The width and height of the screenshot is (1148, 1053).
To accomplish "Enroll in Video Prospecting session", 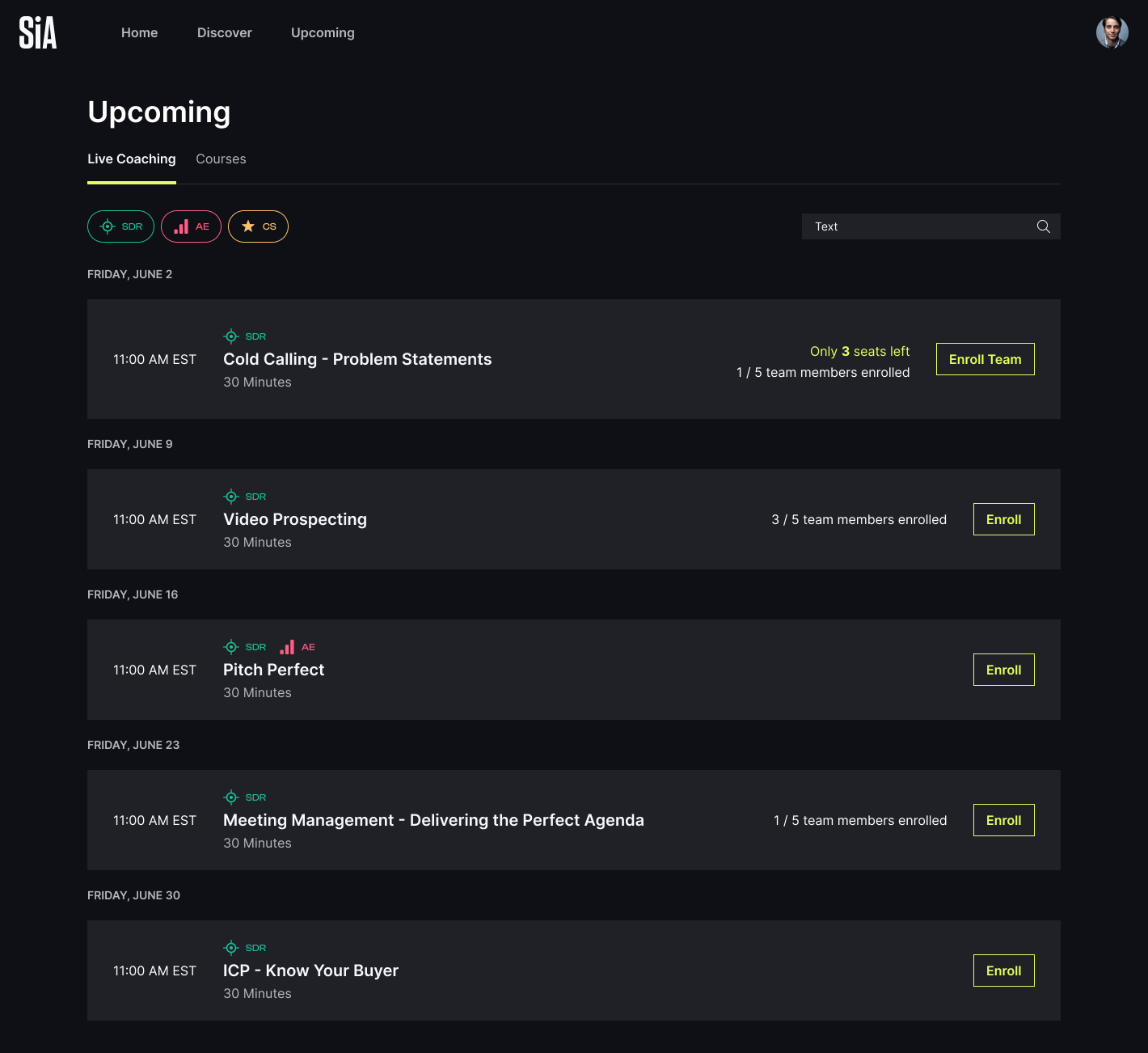I will click(1003, 519).
